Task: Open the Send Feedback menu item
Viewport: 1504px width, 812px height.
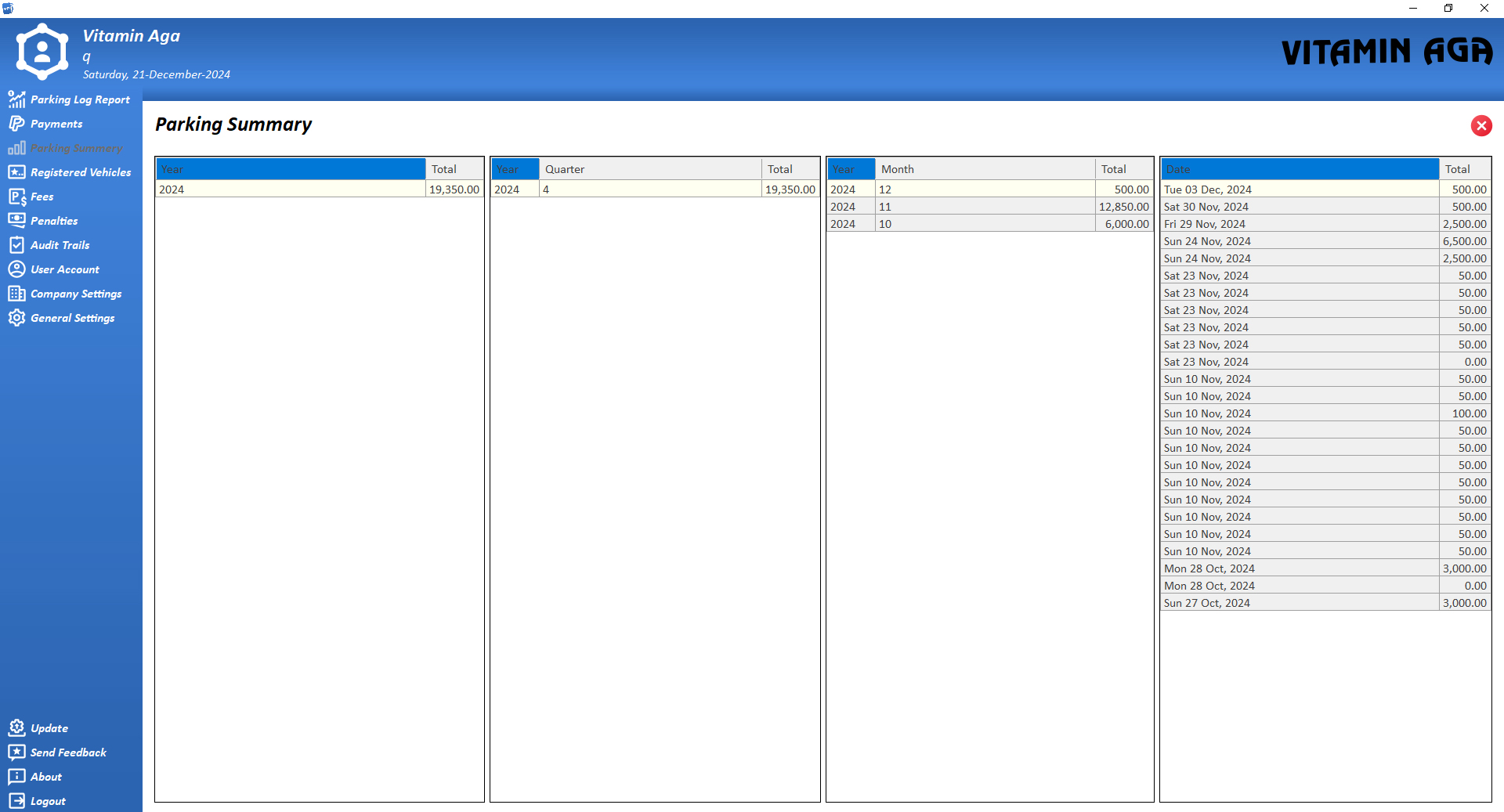Action: point(67,752)
